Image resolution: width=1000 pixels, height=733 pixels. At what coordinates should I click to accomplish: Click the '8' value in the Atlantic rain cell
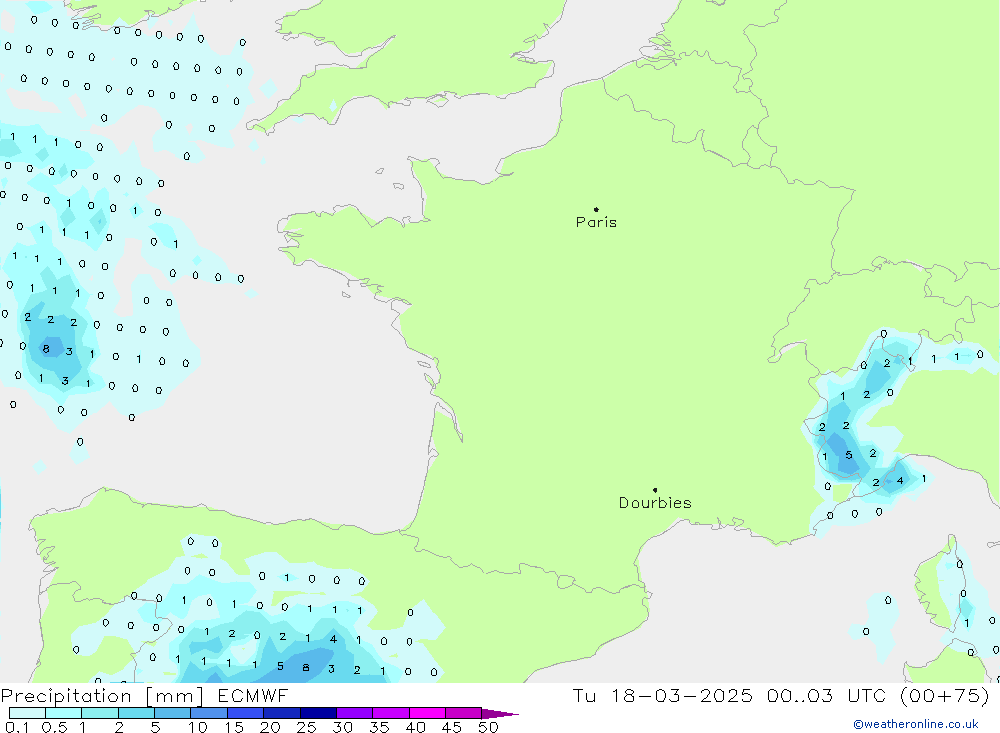(46, 349)
